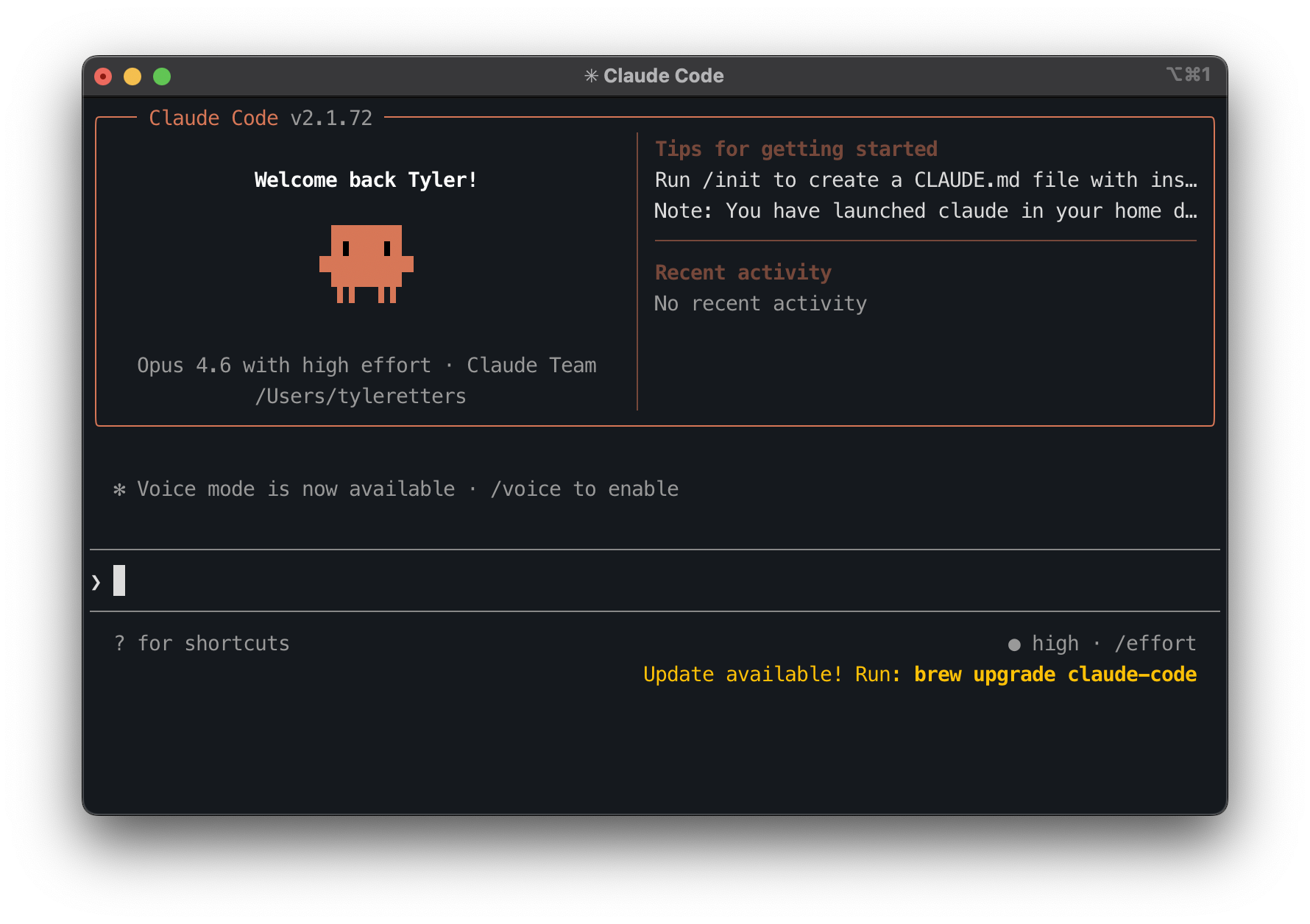Click the asterisk icon in the title bar
This screenshot has height=924, width=1310.
click(x=590, y=76)
